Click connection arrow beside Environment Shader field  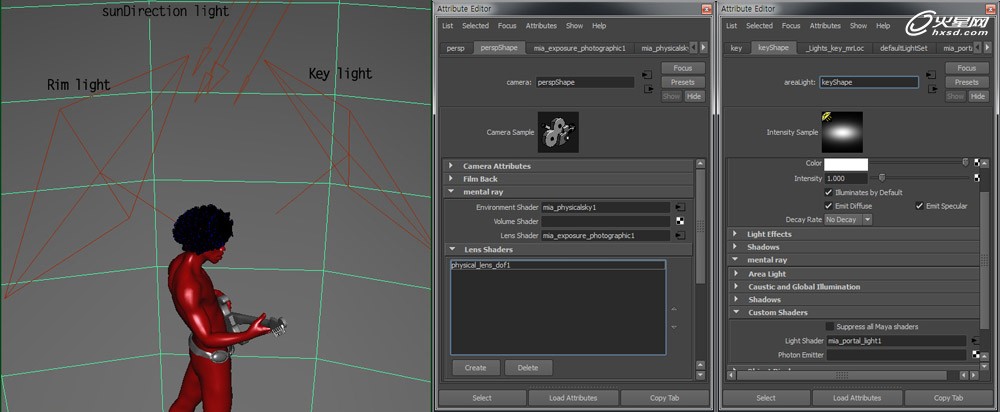(x=680, y=207)
